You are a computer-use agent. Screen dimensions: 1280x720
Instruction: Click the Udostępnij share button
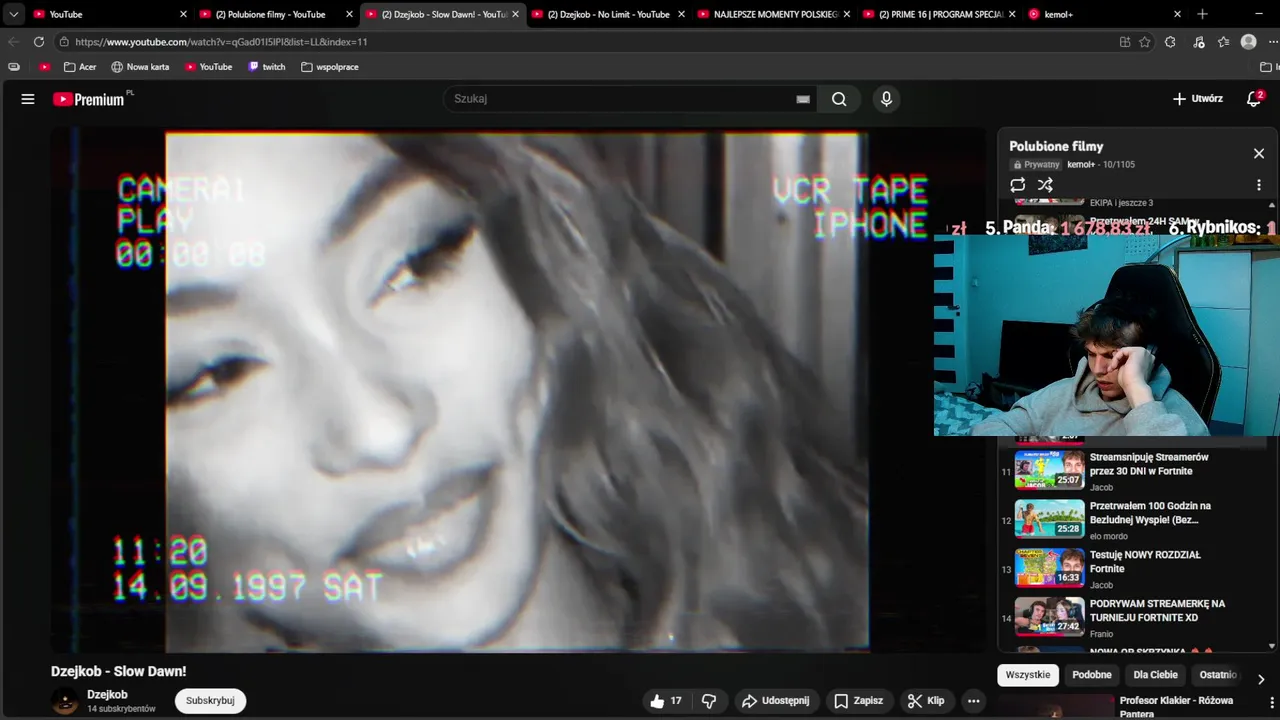[775, 701]
